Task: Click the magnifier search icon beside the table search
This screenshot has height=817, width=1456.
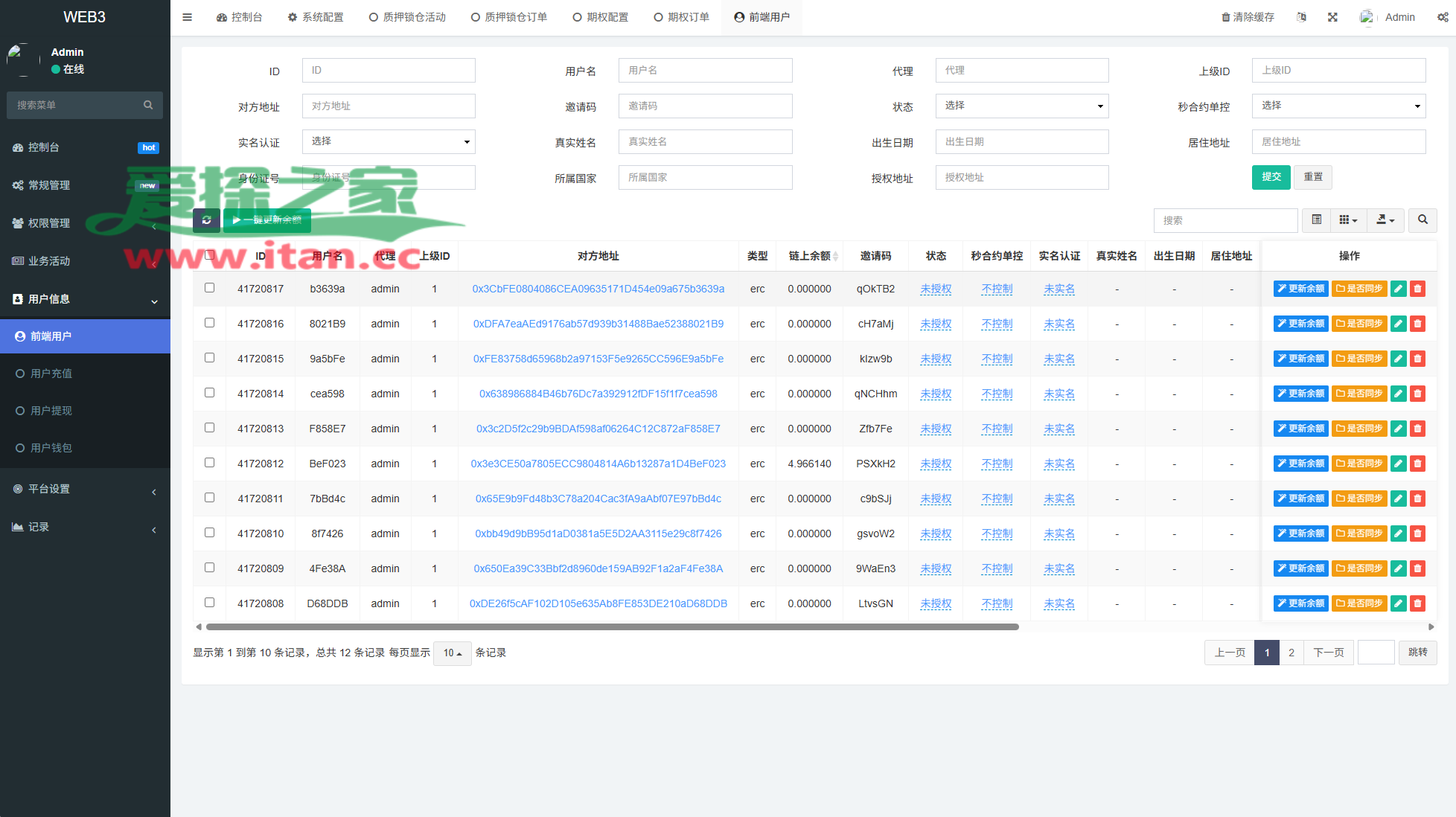Action: pyautogui.click(x=1423, y=220)
